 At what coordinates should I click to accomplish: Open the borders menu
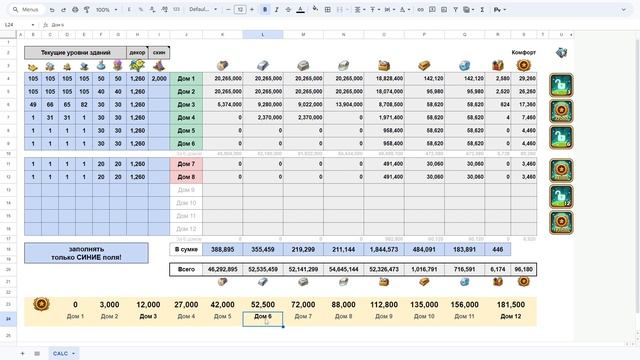(x=327, y=10)
